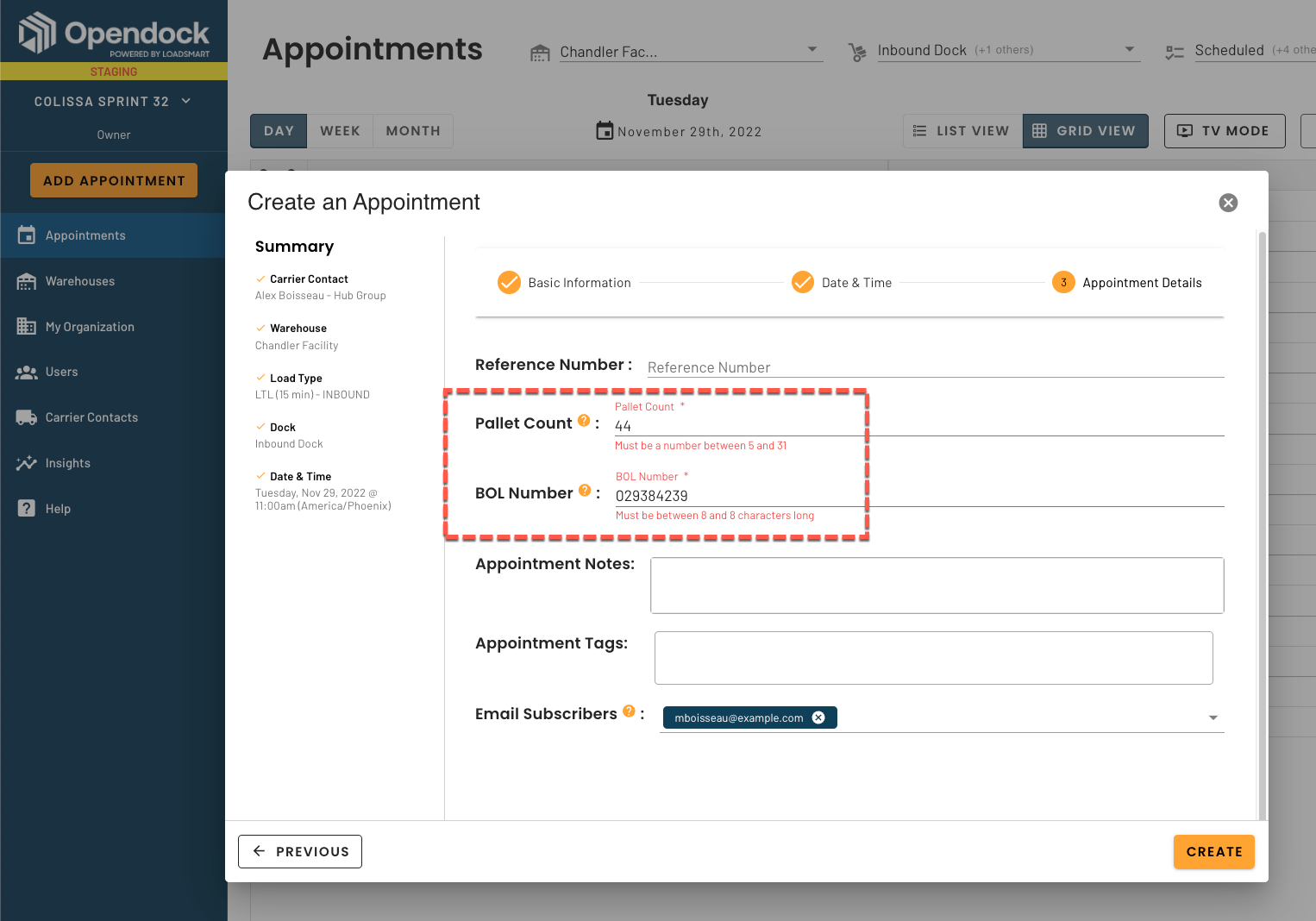
Task: Click the Users group icon
Action: pyautogui.click(x=27, y=373)
